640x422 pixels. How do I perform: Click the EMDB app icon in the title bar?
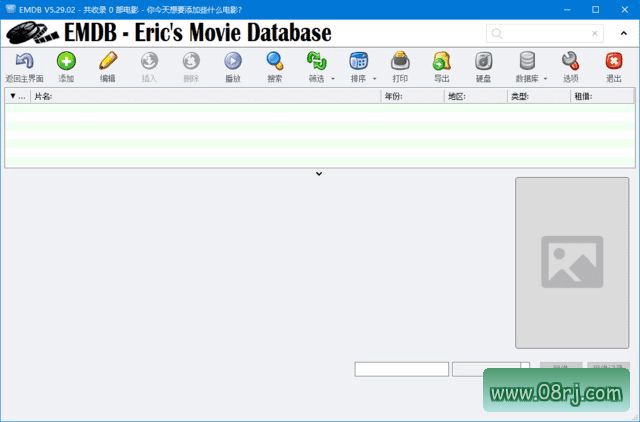(11, 9)
